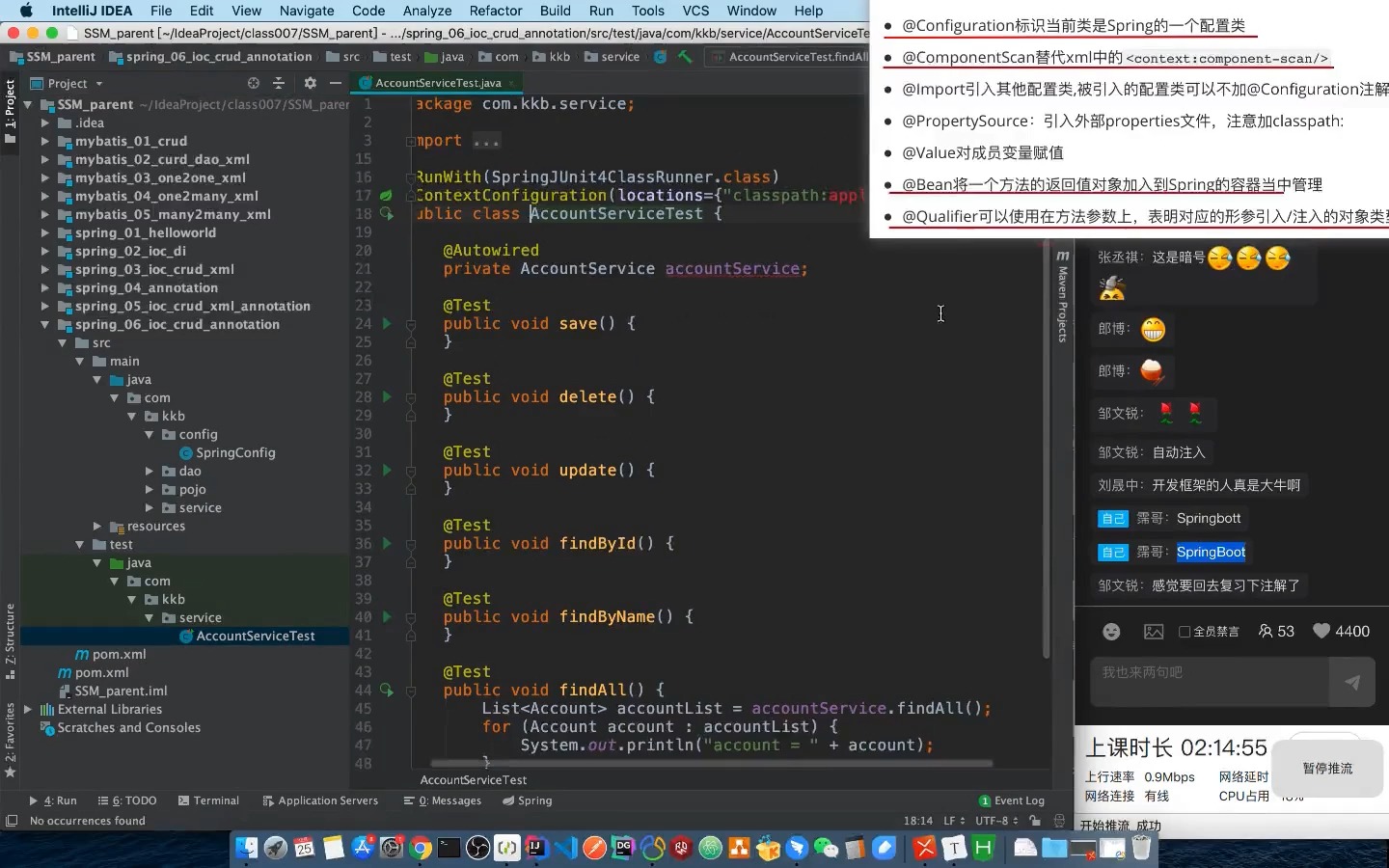Image resolution: width=1389 pixels, height=868 pixels.
Task: Open DataGrip from the Dock
Action: click(x=623, y=848)
